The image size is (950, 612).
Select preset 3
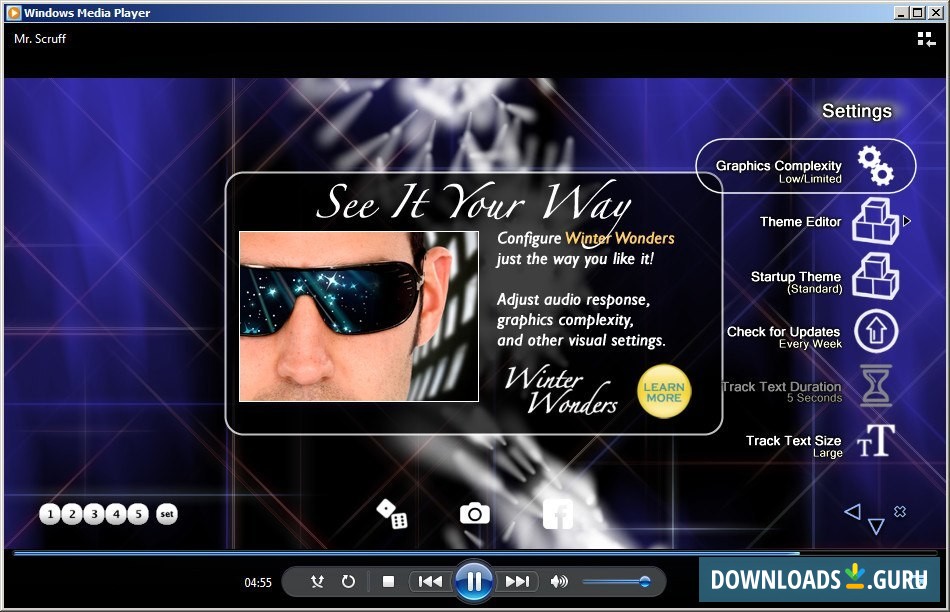[x=94, y=514]
